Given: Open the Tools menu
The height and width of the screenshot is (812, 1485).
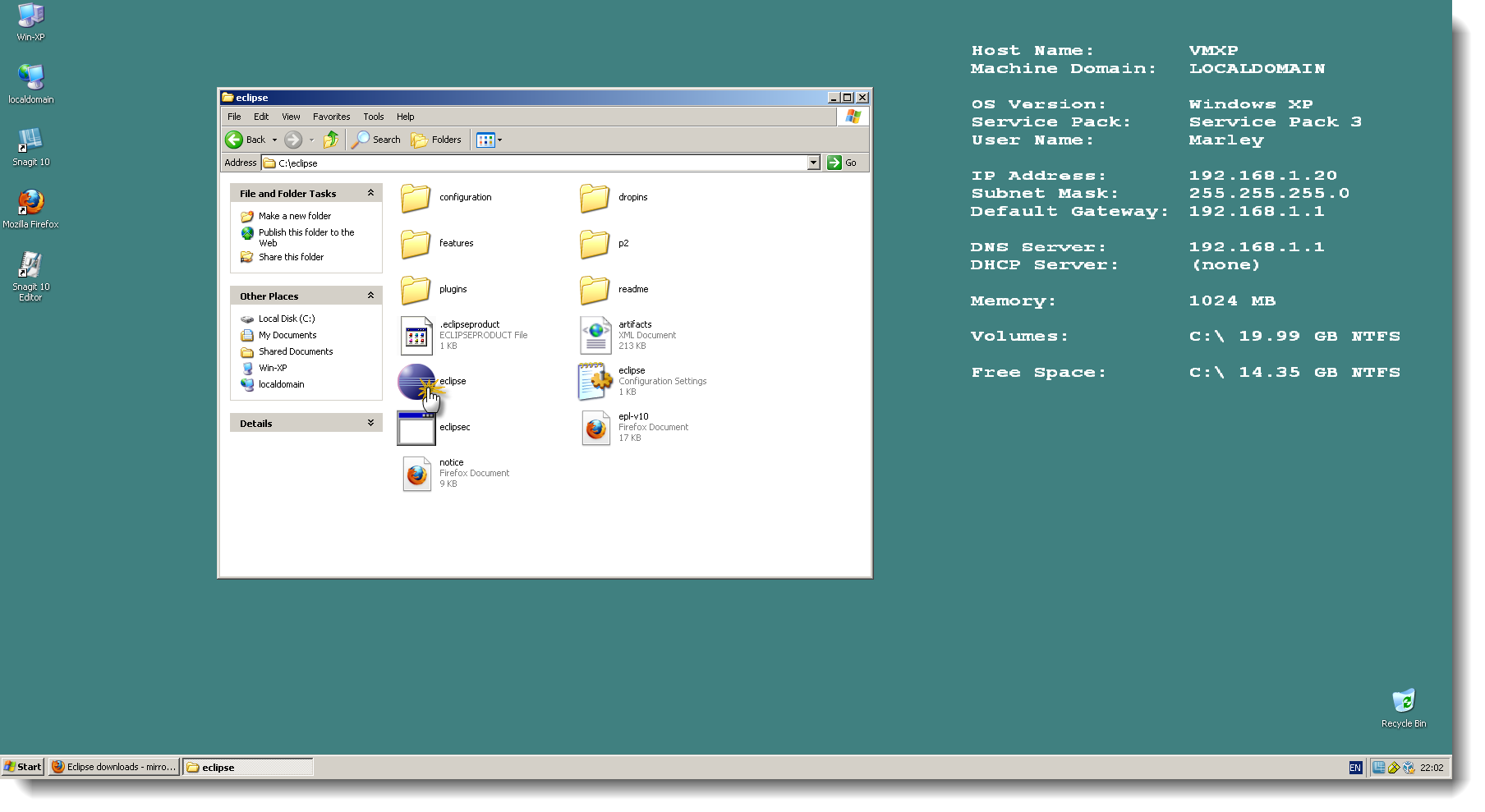Looking at the screenshot, I should pos(374,116).
